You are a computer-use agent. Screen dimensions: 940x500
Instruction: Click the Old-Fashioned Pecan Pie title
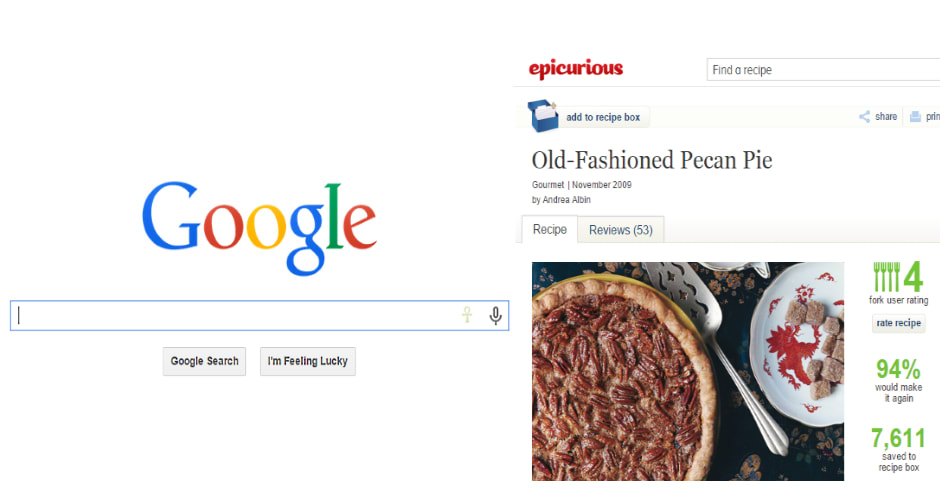(x=652, y=160)
